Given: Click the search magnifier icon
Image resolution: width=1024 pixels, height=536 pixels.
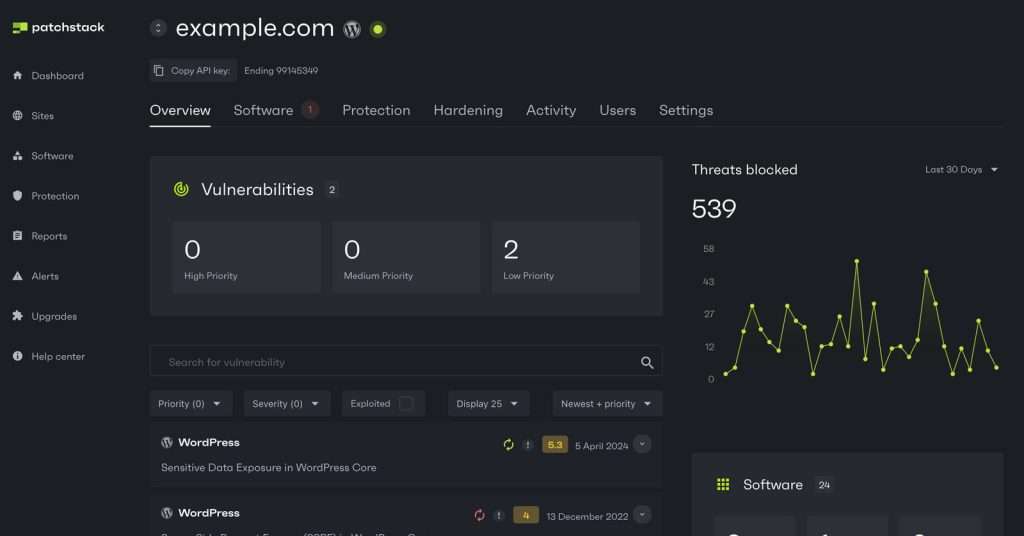Looking at the screenshot, I should 647,362.
